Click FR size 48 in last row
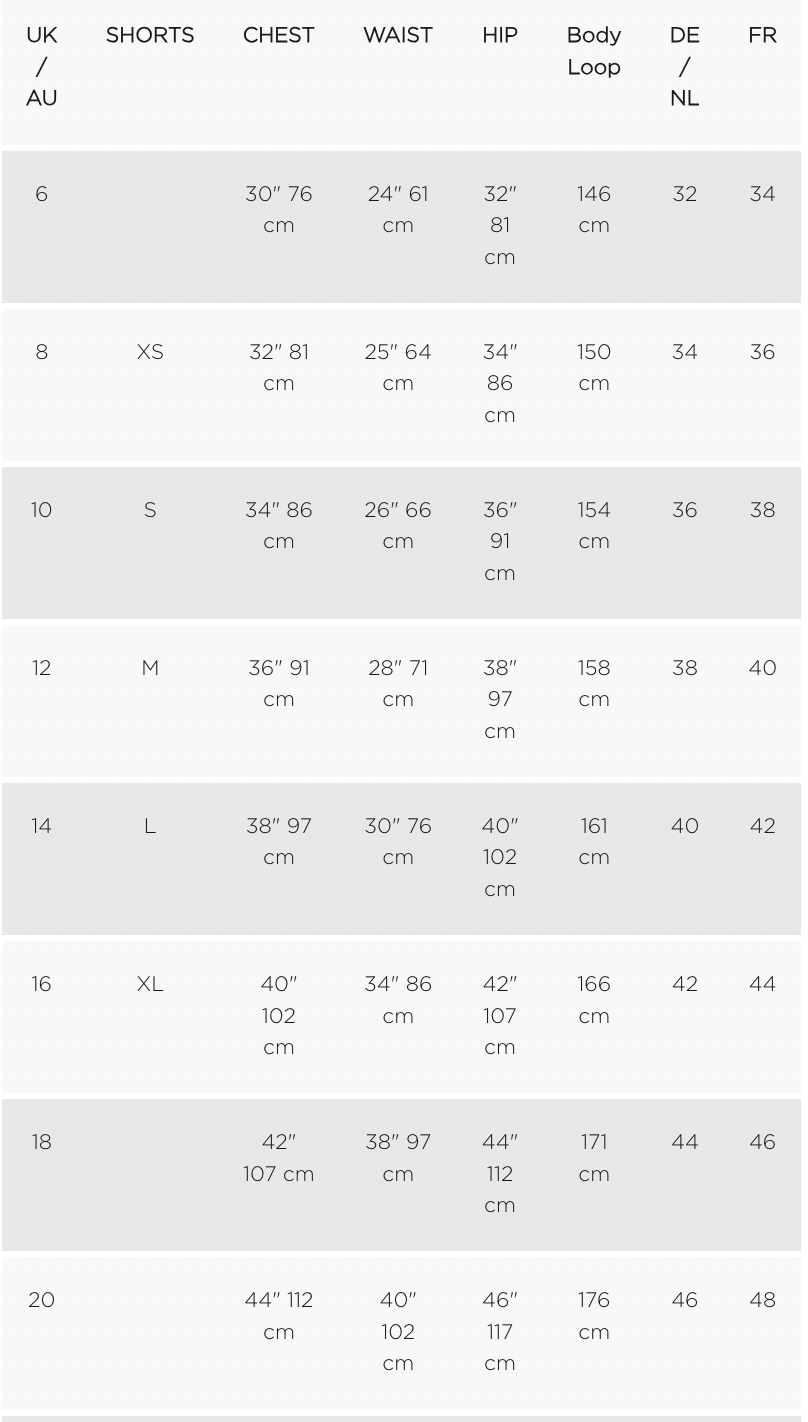This screenshot has height=1422, width=808. pos(763,1300)
